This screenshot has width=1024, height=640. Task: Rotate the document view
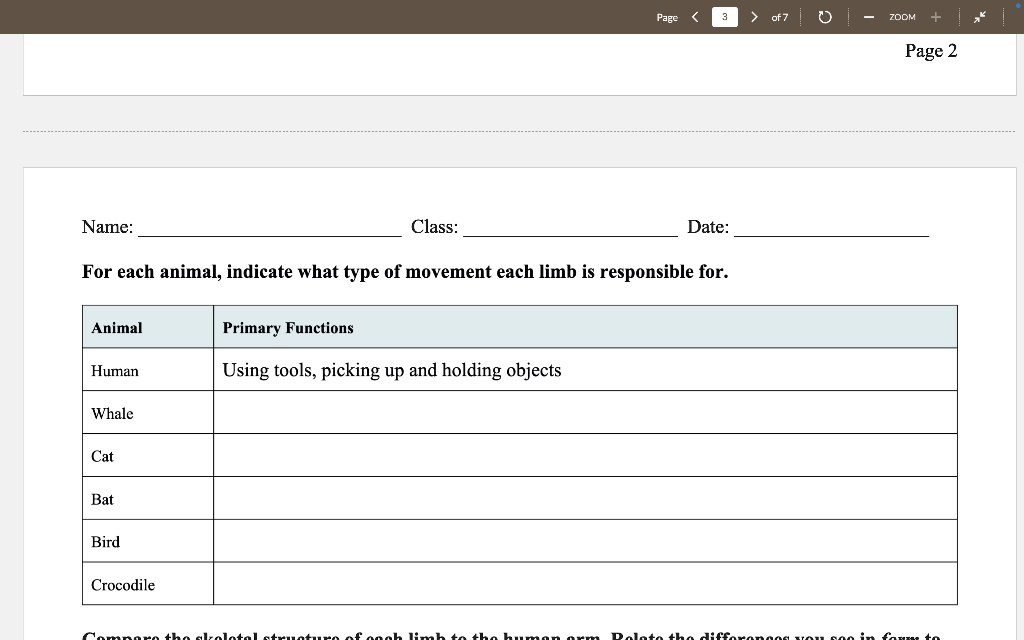click(x=824, y=17)
